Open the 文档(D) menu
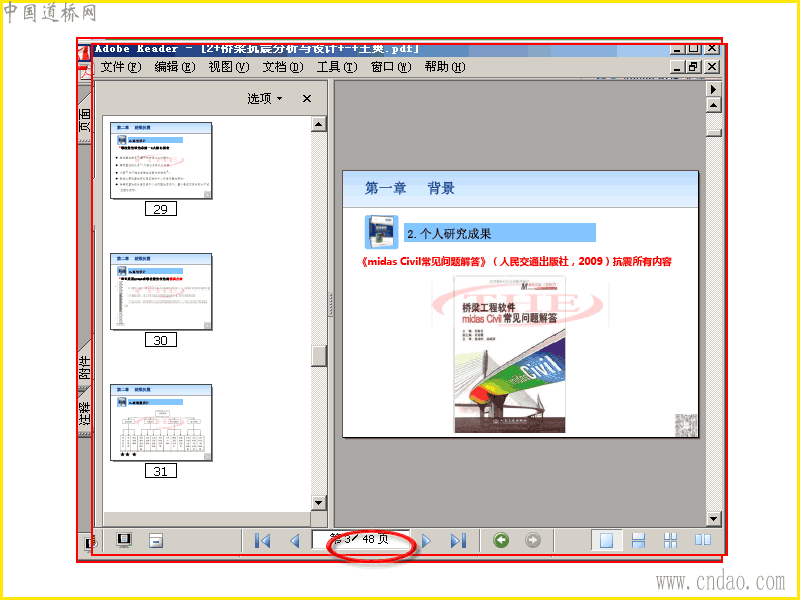The image size is (800, 600). point(283,67)
